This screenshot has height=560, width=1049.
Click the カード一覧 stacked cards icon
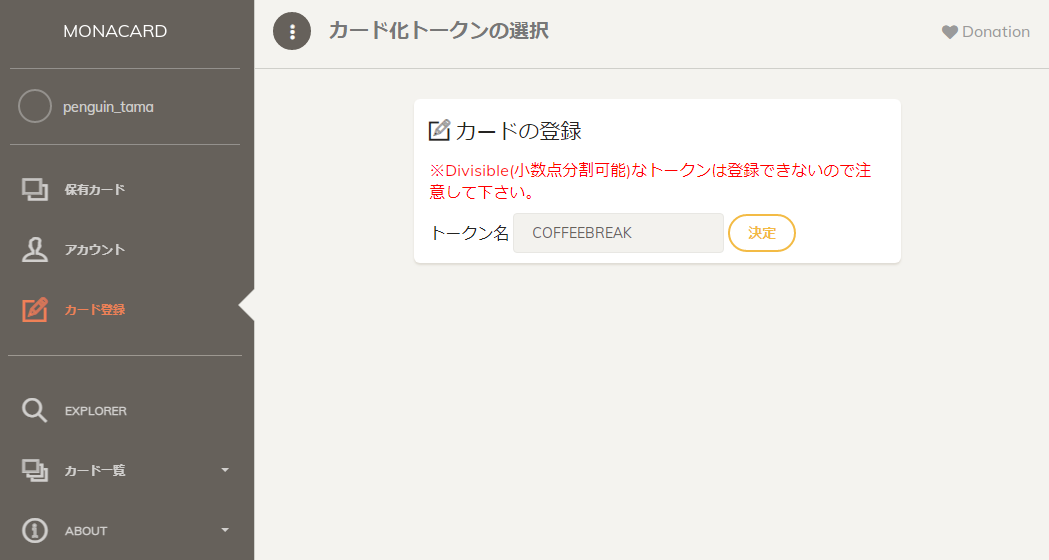tap(35, 470)
